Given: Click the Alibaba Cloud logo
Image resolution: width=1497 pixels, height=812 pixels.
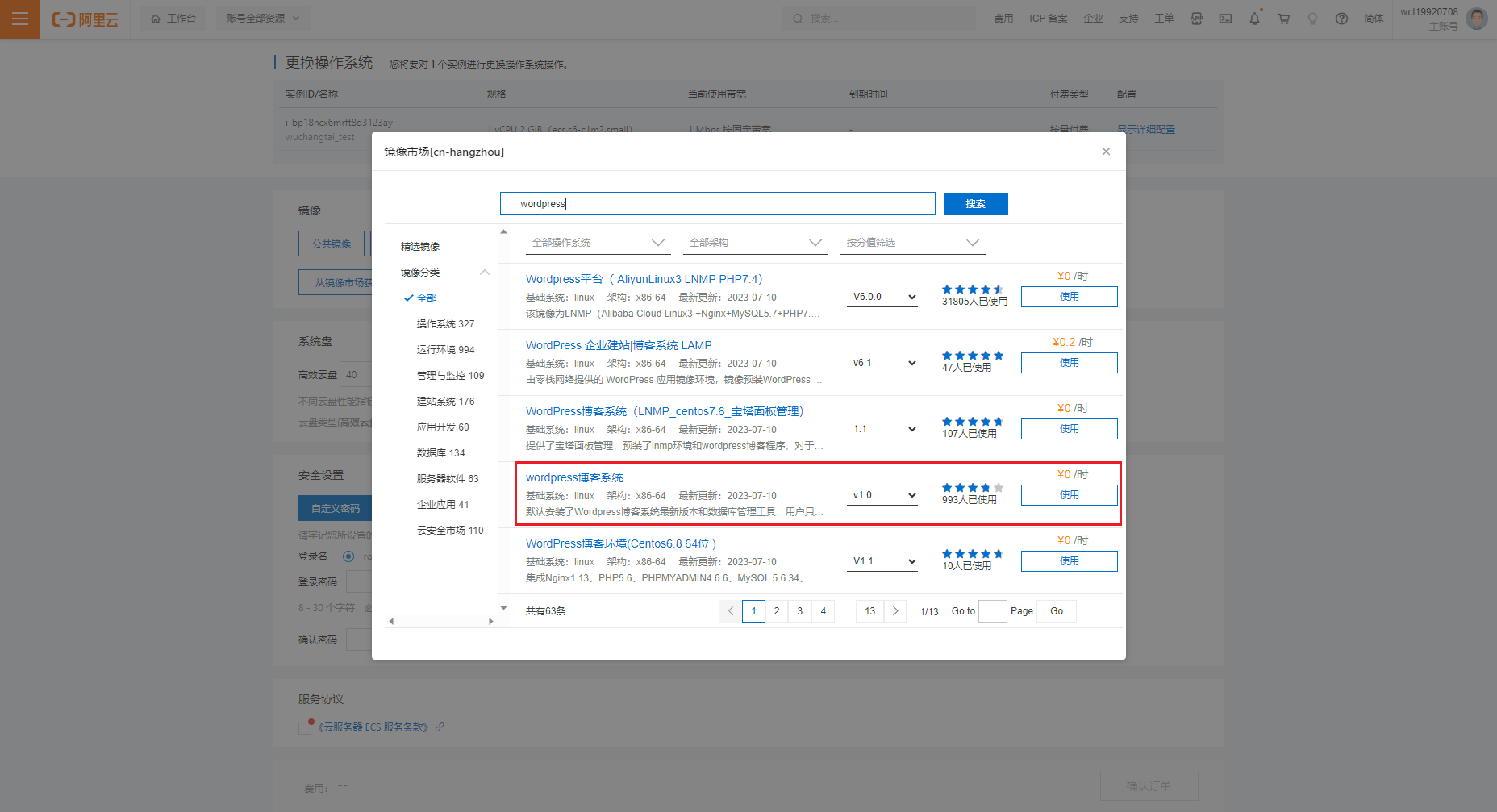Looking at the screenshot, I should 85,19.
